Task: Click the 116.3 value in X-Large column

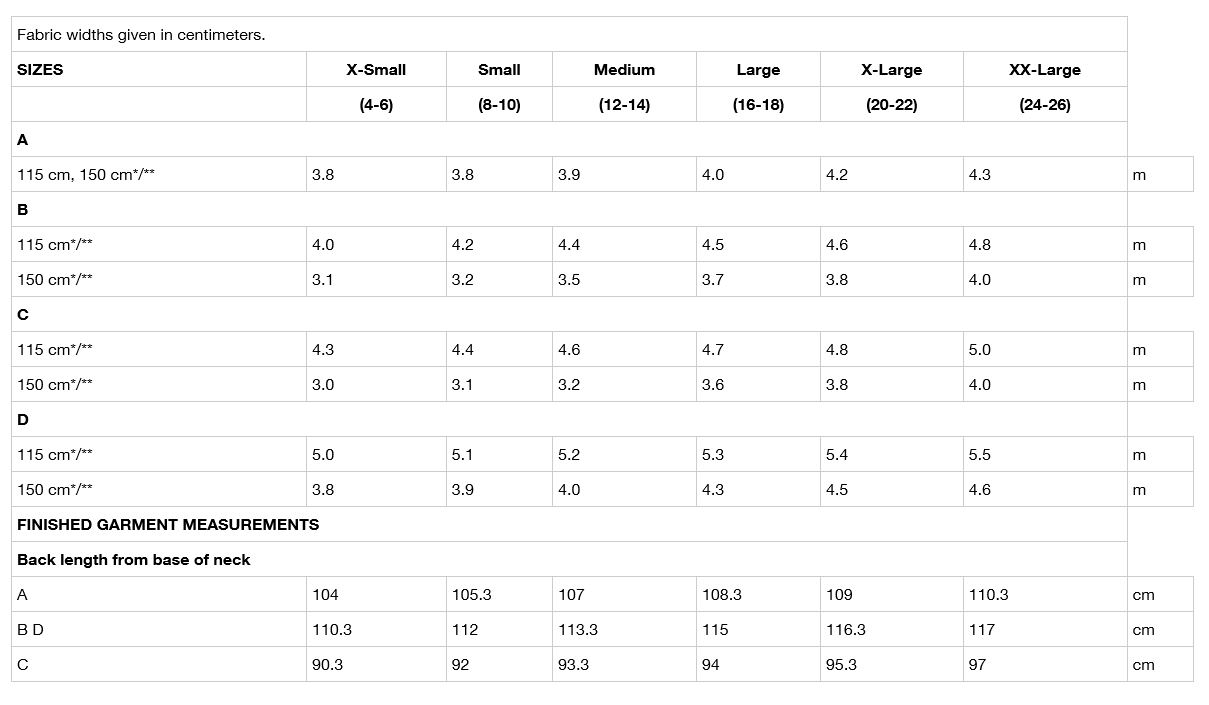Action: (845, 630)
